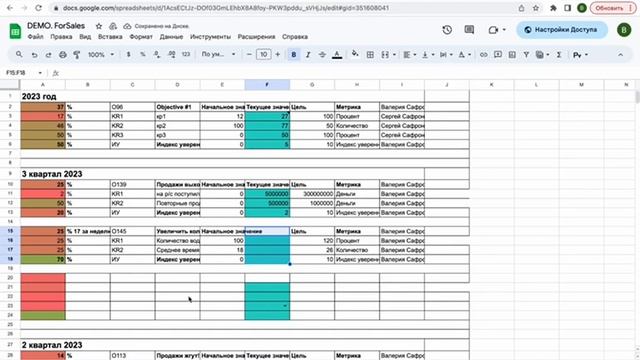The height and width of the screenshot is (360, 640).
Task: Star the DEMO. ForSales document
Action: [x=99, y=26]
